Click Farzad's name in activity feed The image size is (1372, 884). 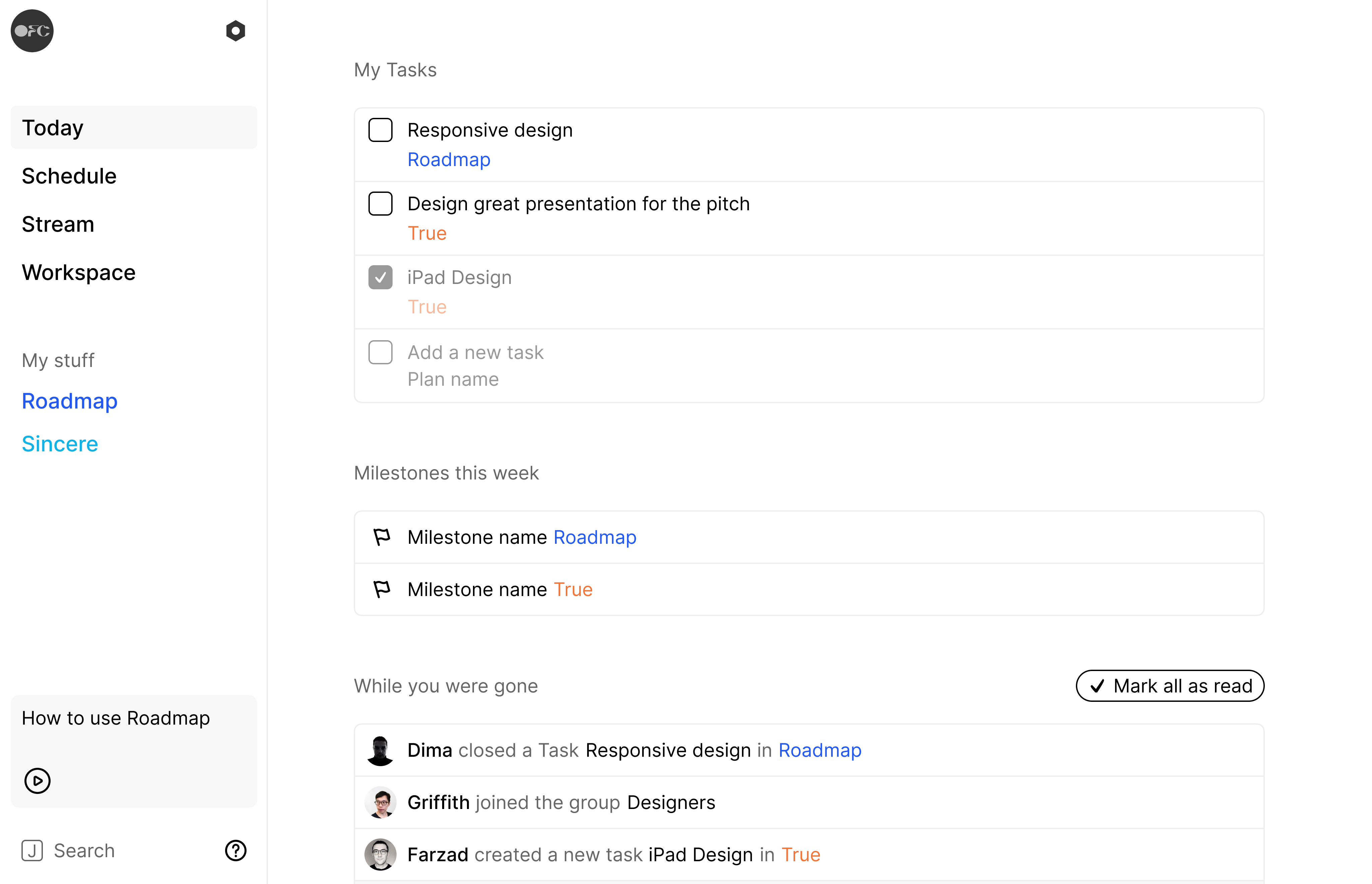tap(437, 855)
